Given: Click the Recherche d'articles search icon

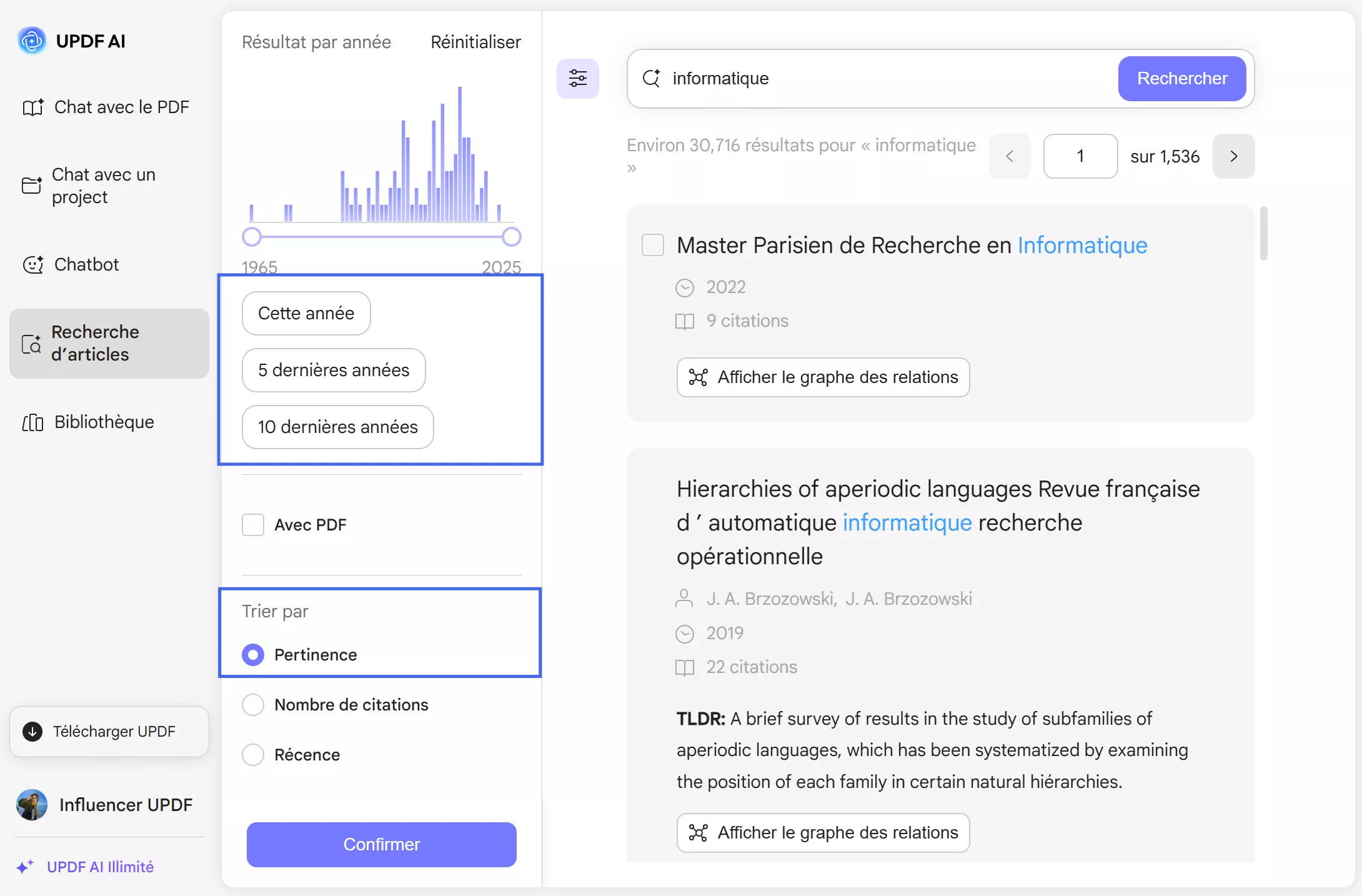Looking at the screenshot, I should (x=32, y=344).
